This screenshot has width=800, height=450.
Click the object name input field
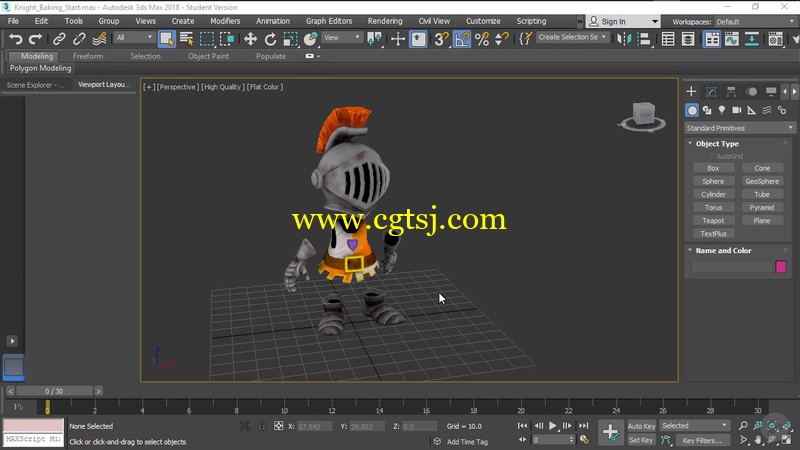pyautogui.click(x=732, y=267)
